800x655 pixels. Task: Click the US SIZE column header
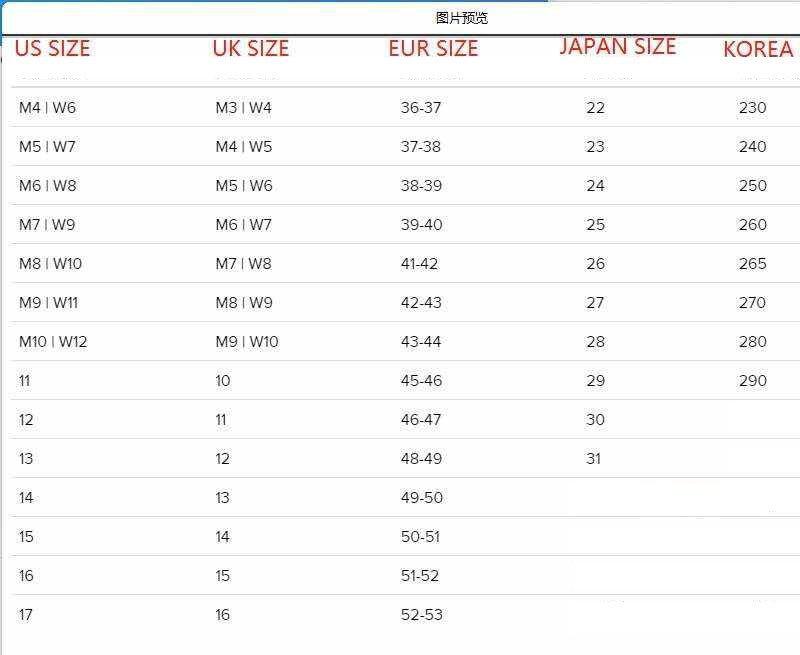pyautogui.click(x=52, y=49)
